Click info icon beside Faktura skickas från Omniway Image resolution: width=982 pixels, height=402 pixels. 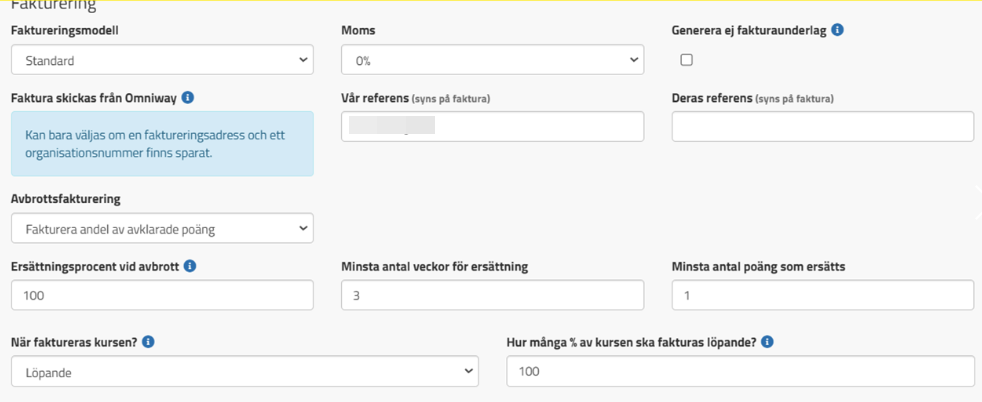[187, 98]
